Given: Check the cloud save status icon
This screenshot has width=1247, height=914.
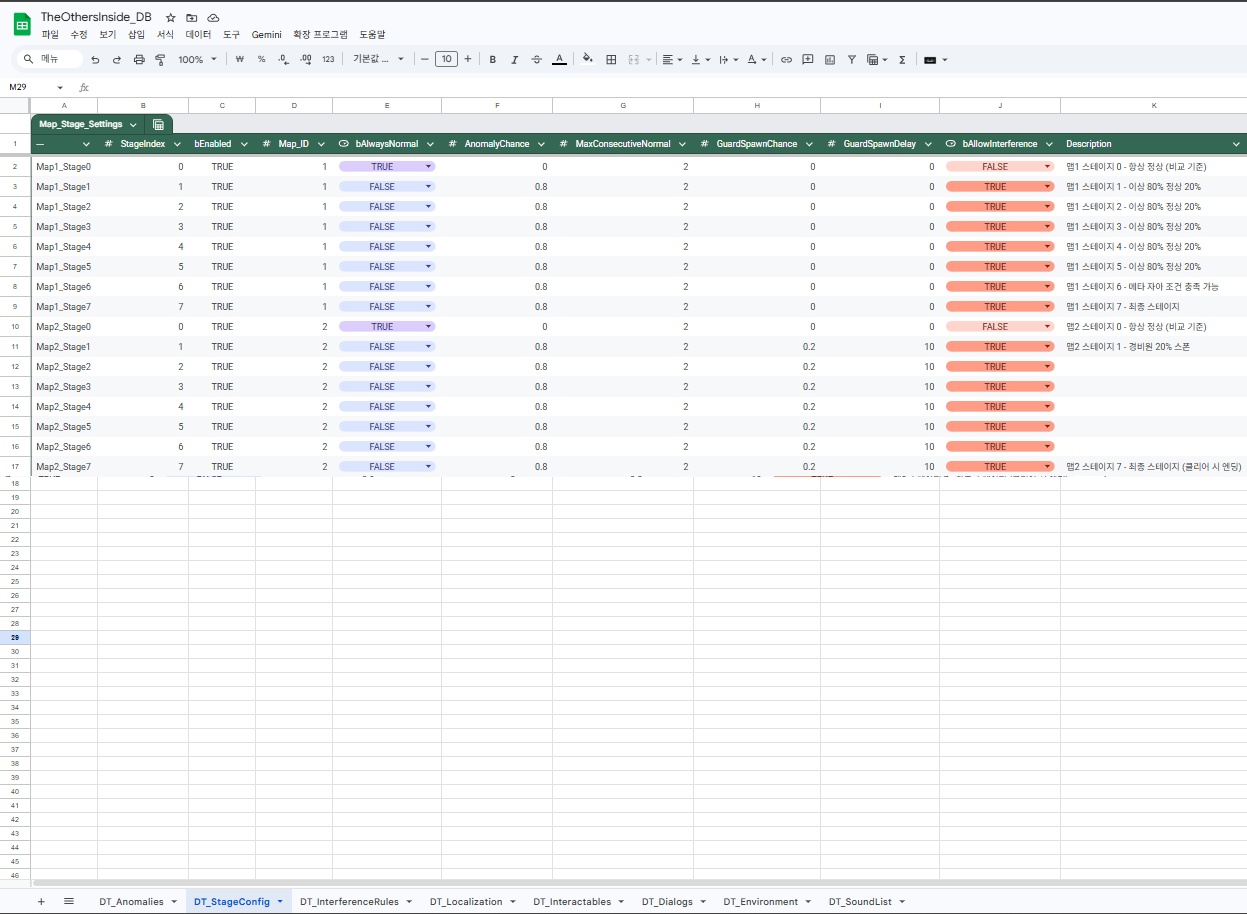Looking at the screenshot, I should point(213,18).
